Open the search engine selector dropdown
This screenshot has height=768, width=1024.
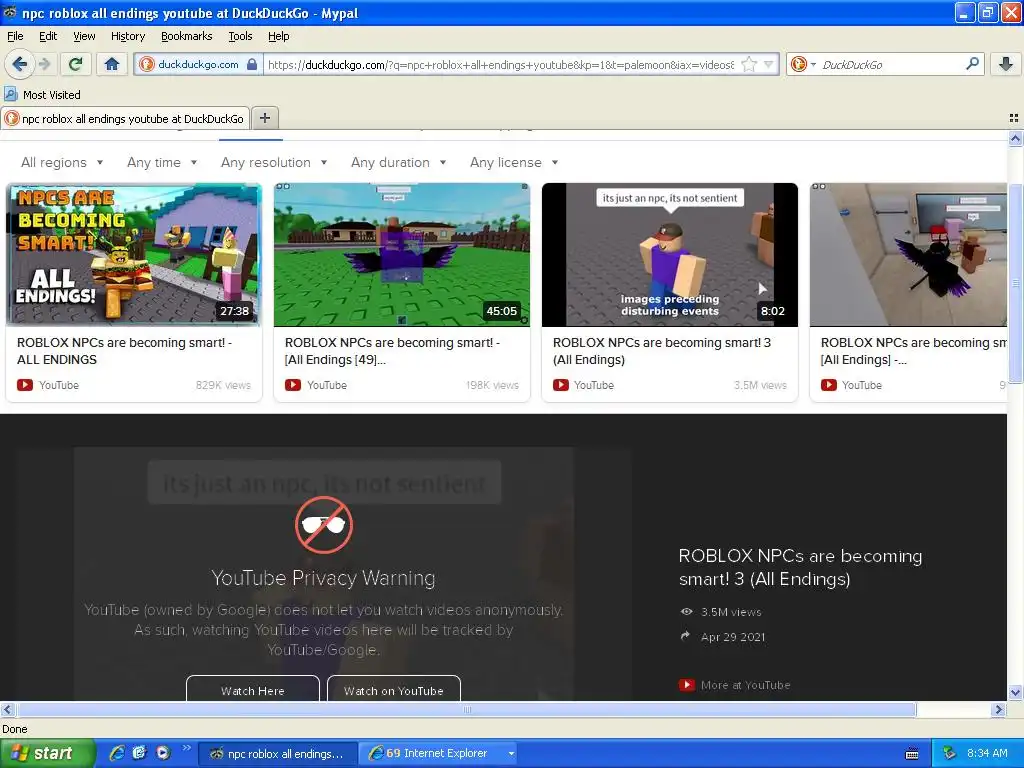point(804,64)
